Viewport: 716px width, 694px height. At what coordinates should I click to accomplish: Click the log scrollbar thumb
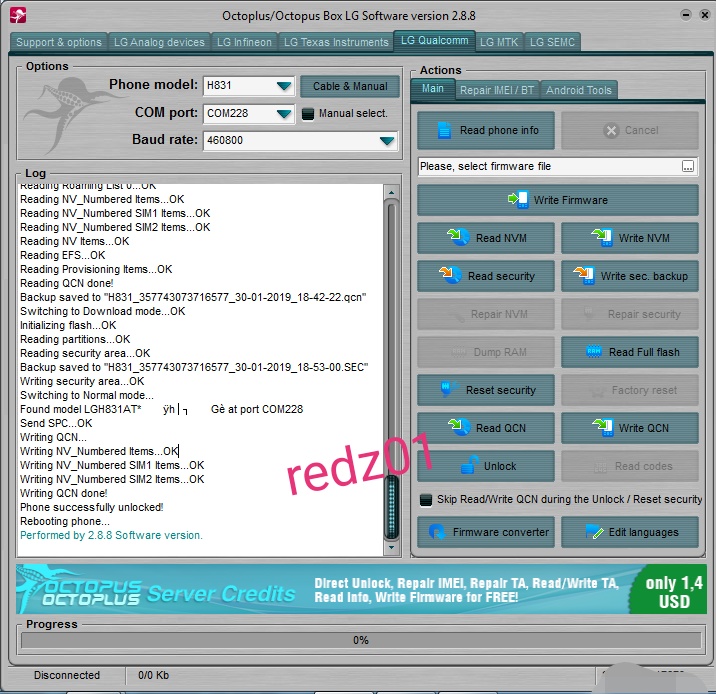coord(391,506)
